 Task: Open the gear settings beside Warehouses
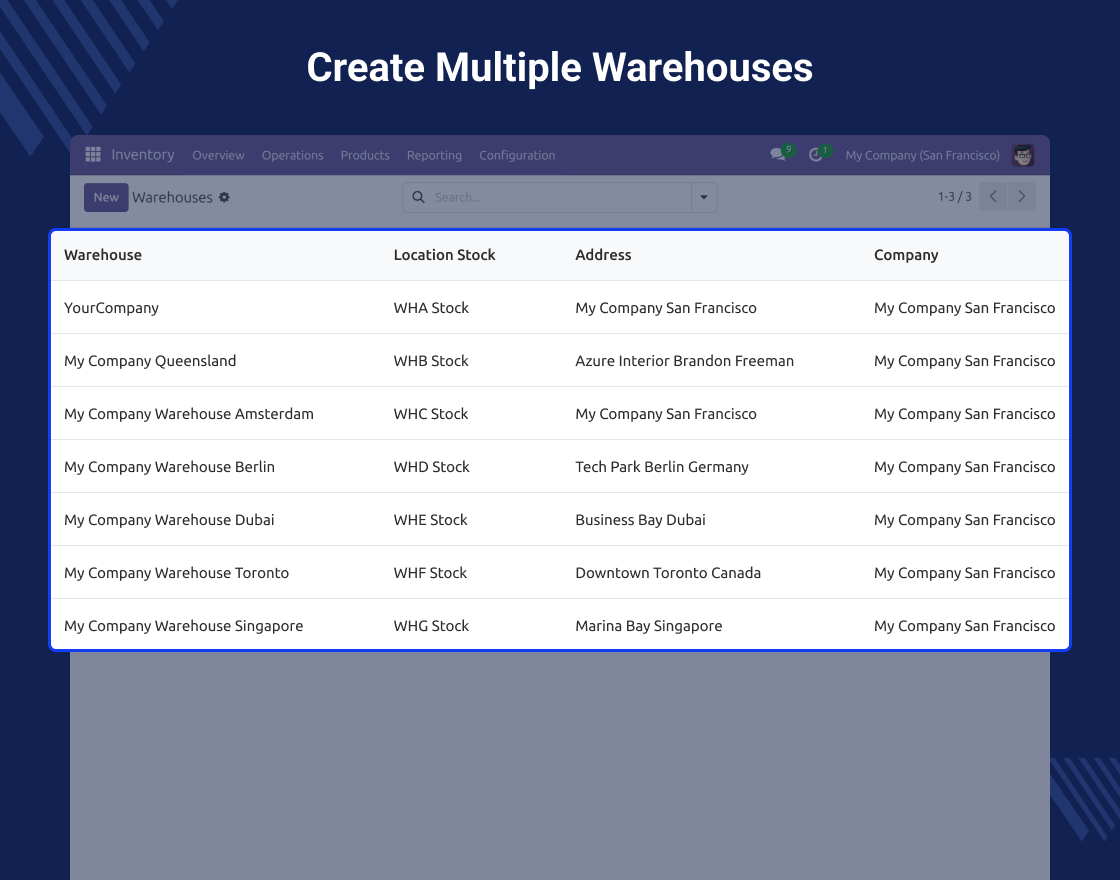[x=224, y=197]
